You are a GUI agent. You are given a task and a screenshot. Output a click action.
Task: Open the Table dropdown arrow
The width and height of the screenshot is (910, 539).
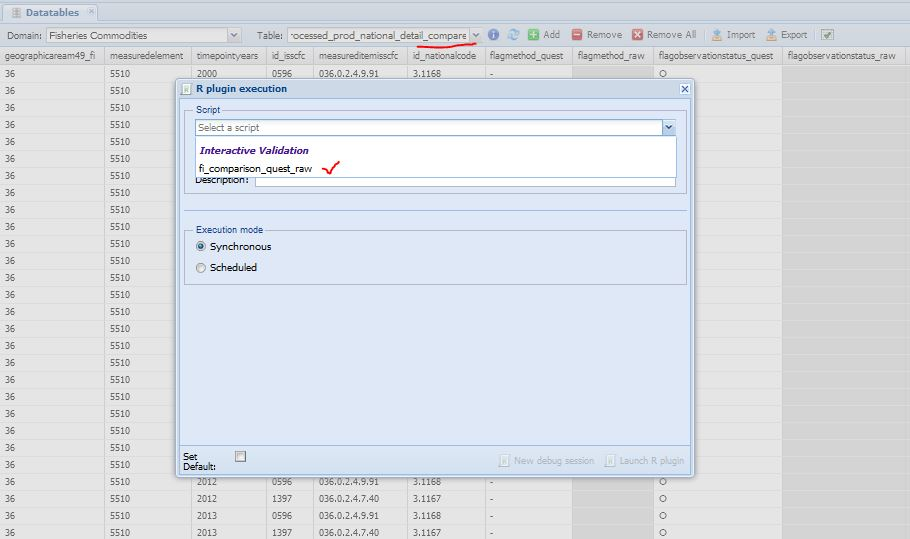tap(475, 35)
